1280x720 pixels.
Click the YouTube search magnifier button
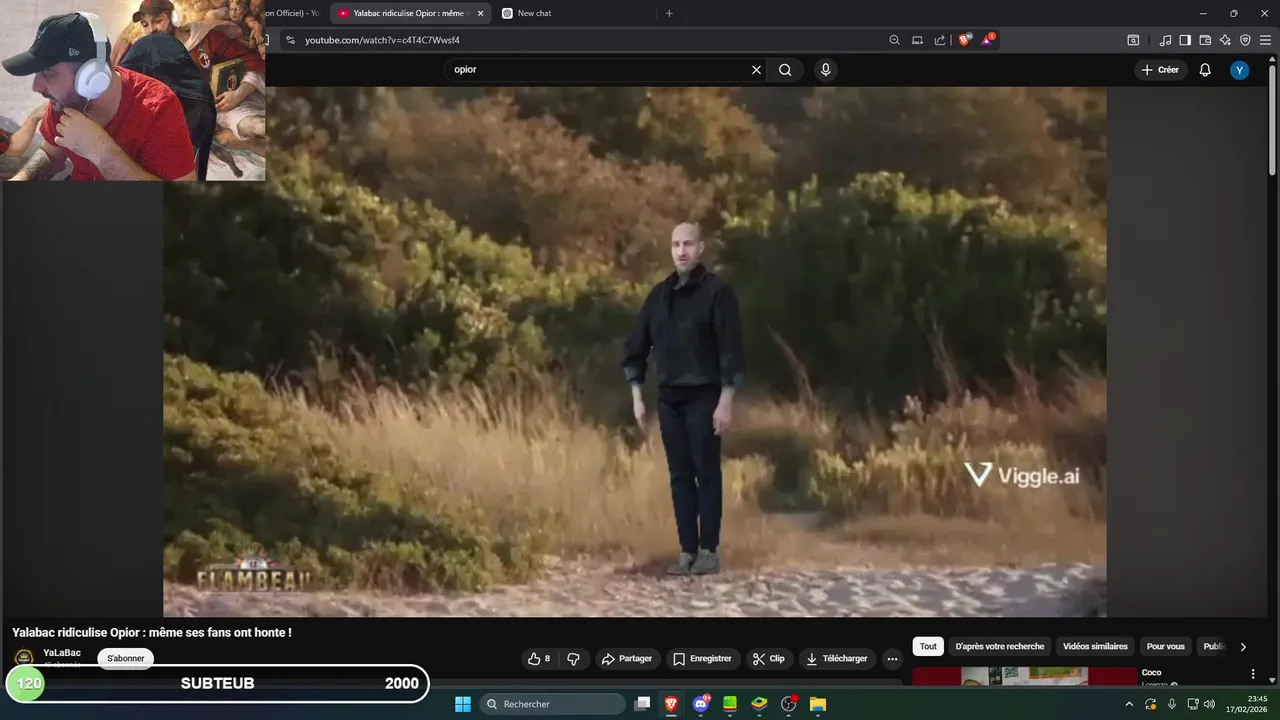click(785, 70)
